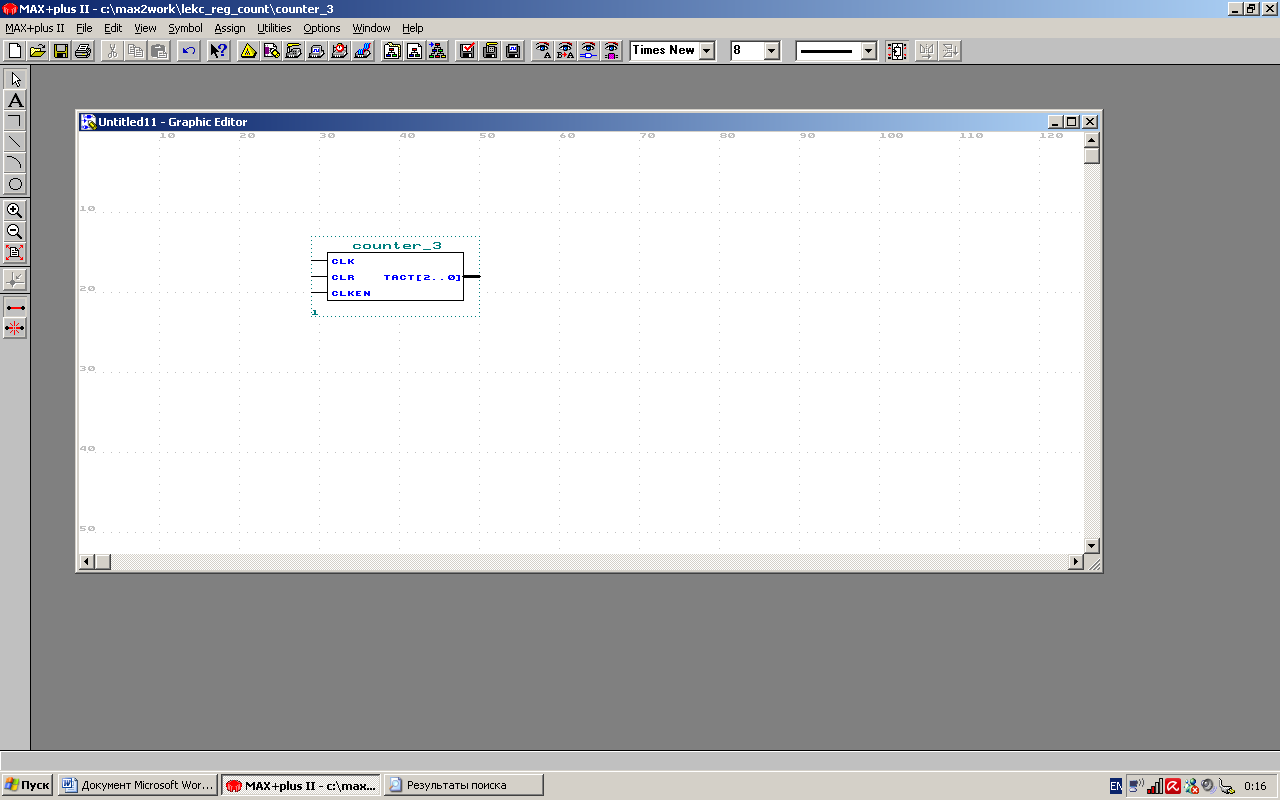Launch the Compiler window

(293, 50)
